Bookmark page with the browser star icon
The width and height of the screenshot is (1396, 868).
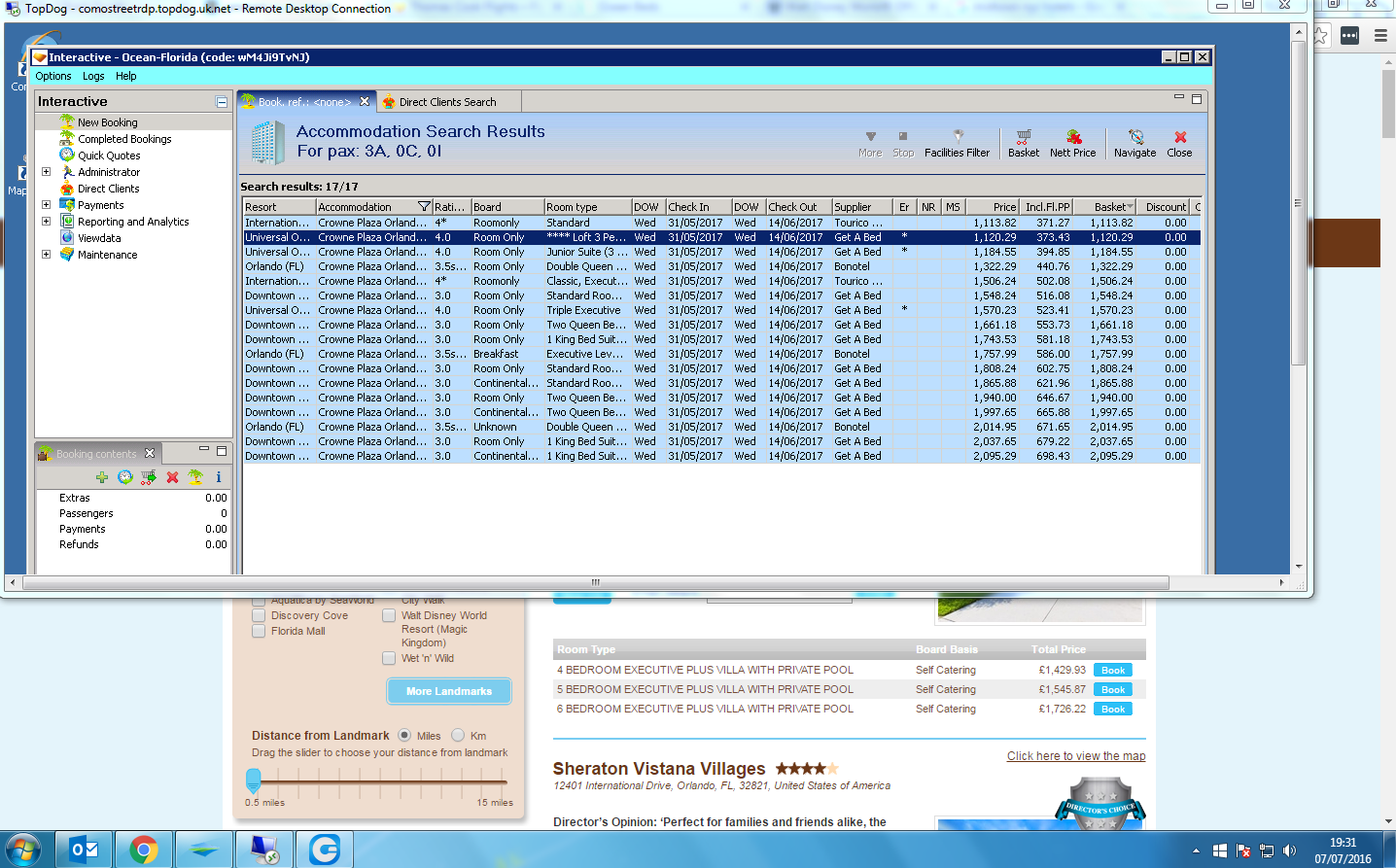point(1320,36)
